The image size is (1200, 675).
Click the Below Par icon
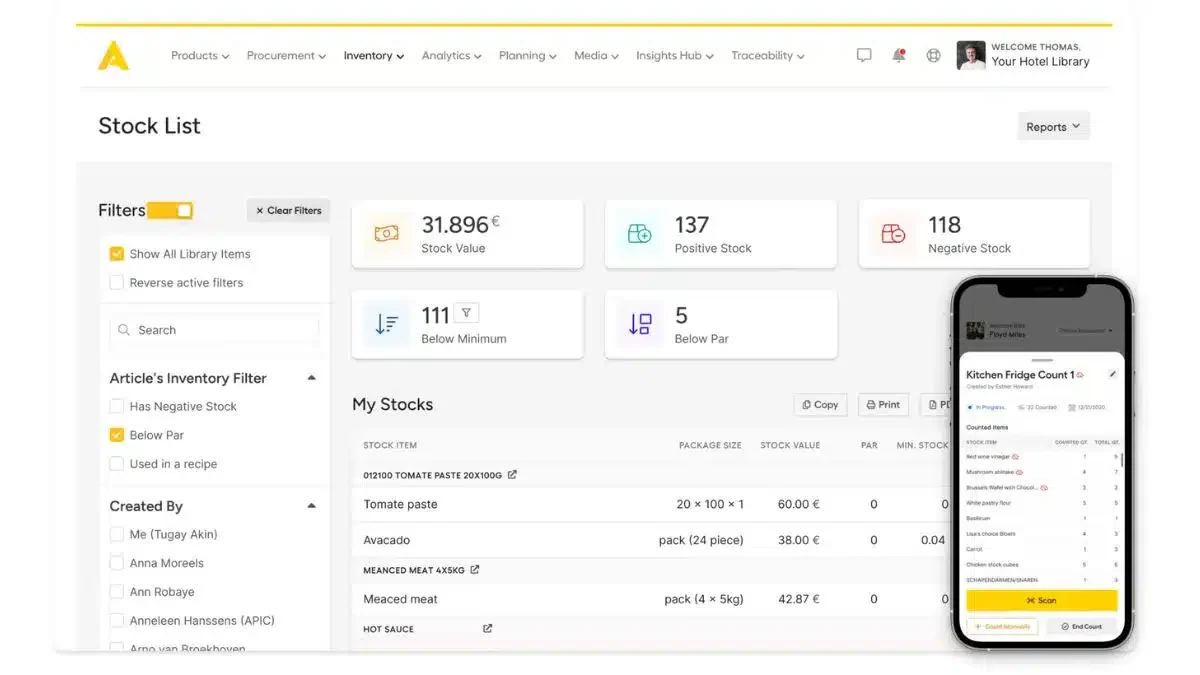coord(640,324)
